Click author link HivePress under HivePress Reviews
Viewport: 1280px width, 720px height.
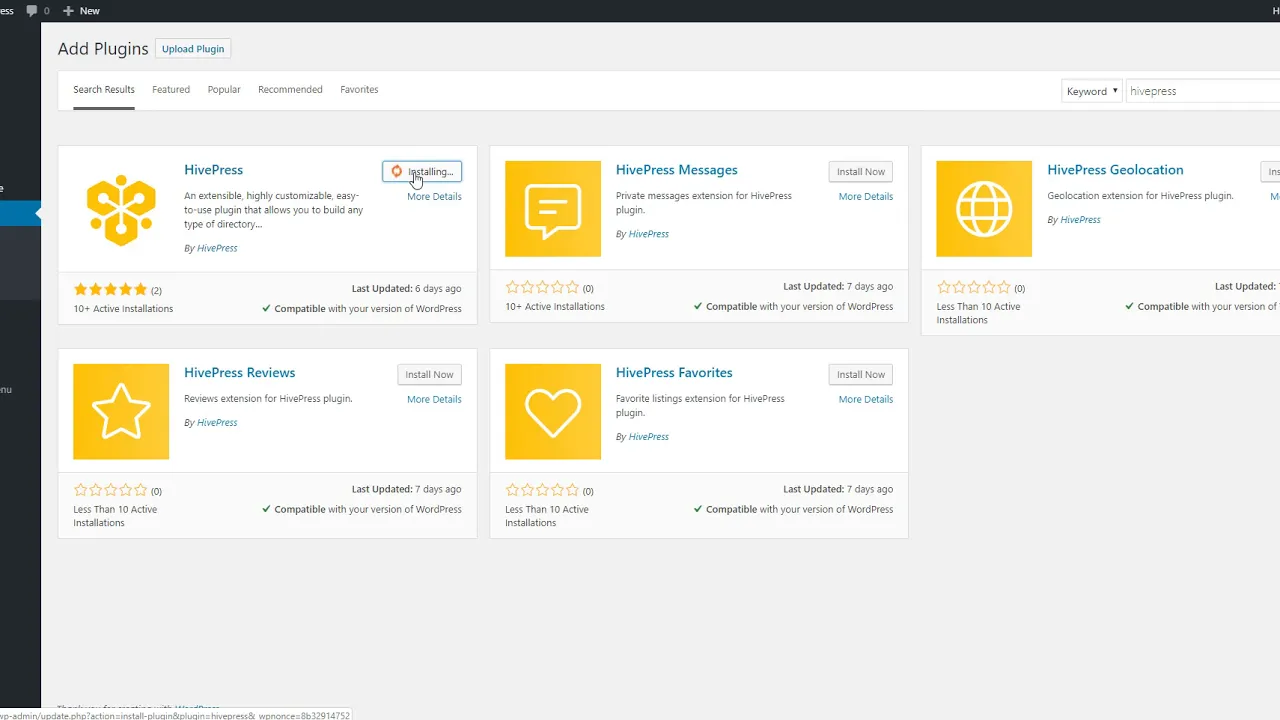tap(217, 423)
